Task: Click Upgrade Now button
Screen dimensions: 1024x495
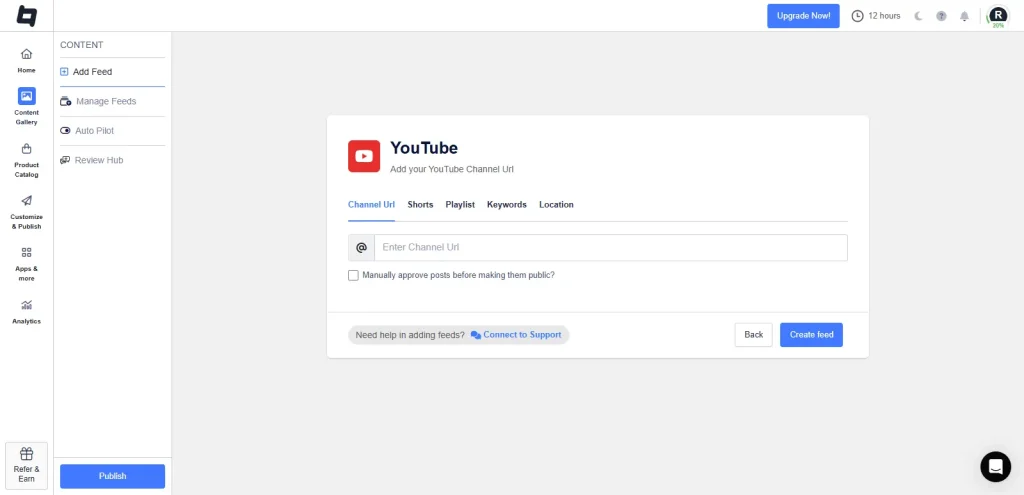Action: (803, 16)
